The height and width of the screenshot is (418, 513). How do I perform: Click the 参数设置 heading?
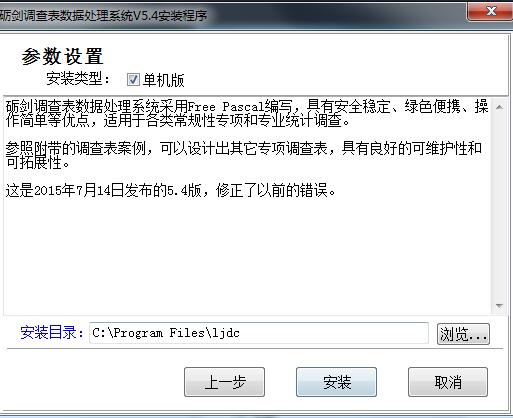pos(63,56)
